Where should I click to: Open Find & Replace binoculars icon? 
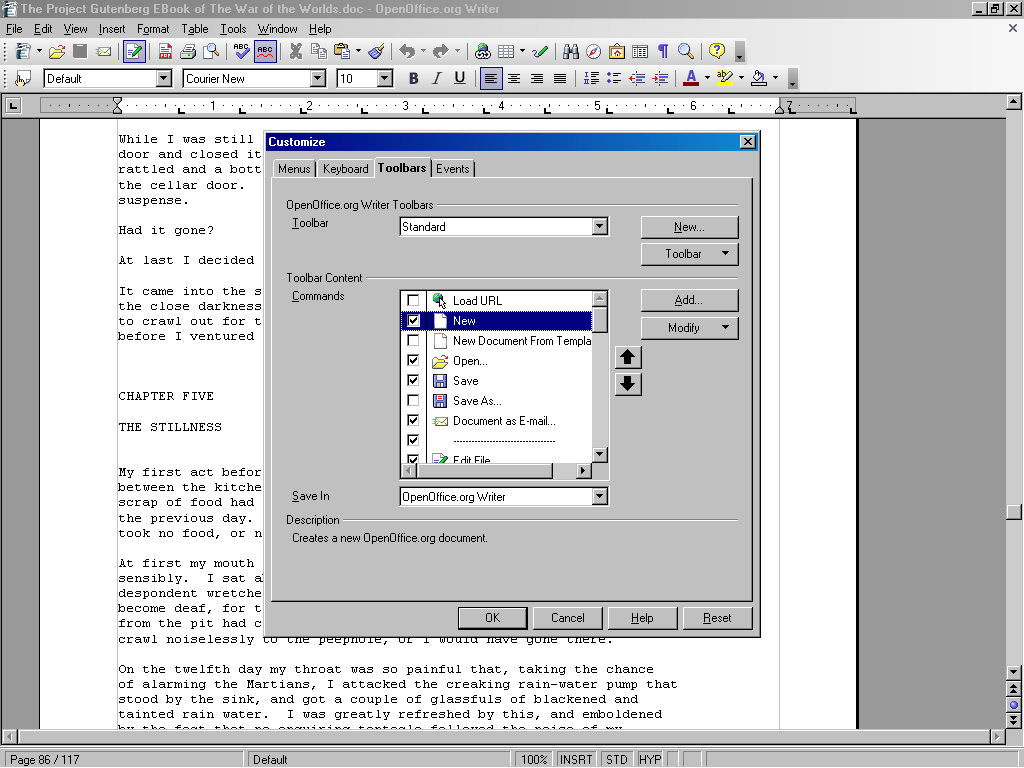coord(571,51)
